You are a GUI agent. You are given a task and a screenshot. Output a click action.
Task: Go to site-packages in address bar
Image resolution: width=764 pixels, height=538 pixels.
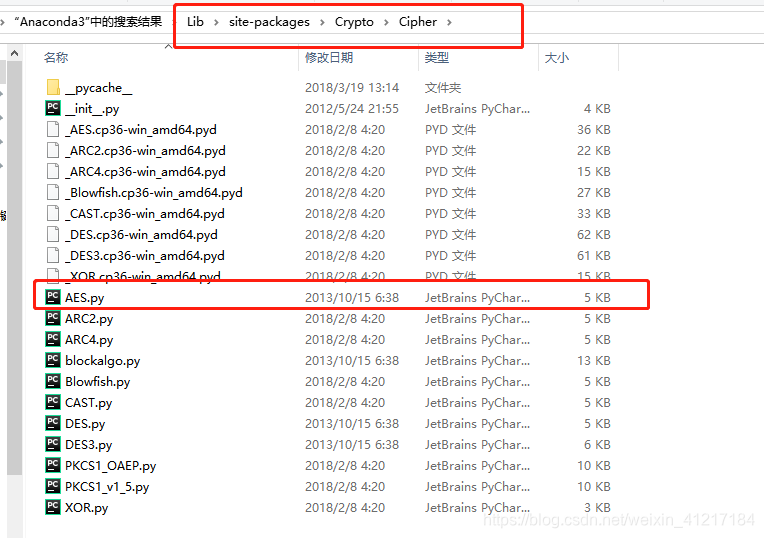(x=269, y=22)
